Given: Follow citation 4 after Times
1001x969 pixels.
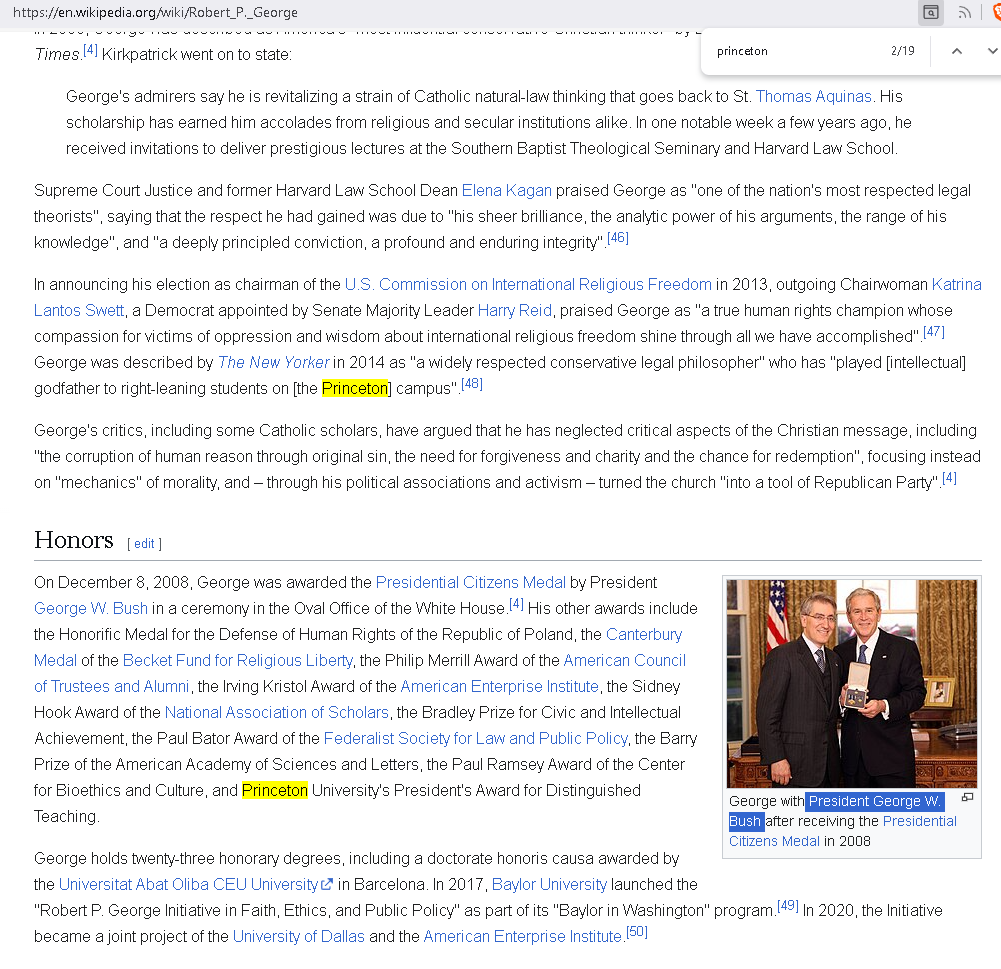Looking at the screenshot, I should [91, 50].
